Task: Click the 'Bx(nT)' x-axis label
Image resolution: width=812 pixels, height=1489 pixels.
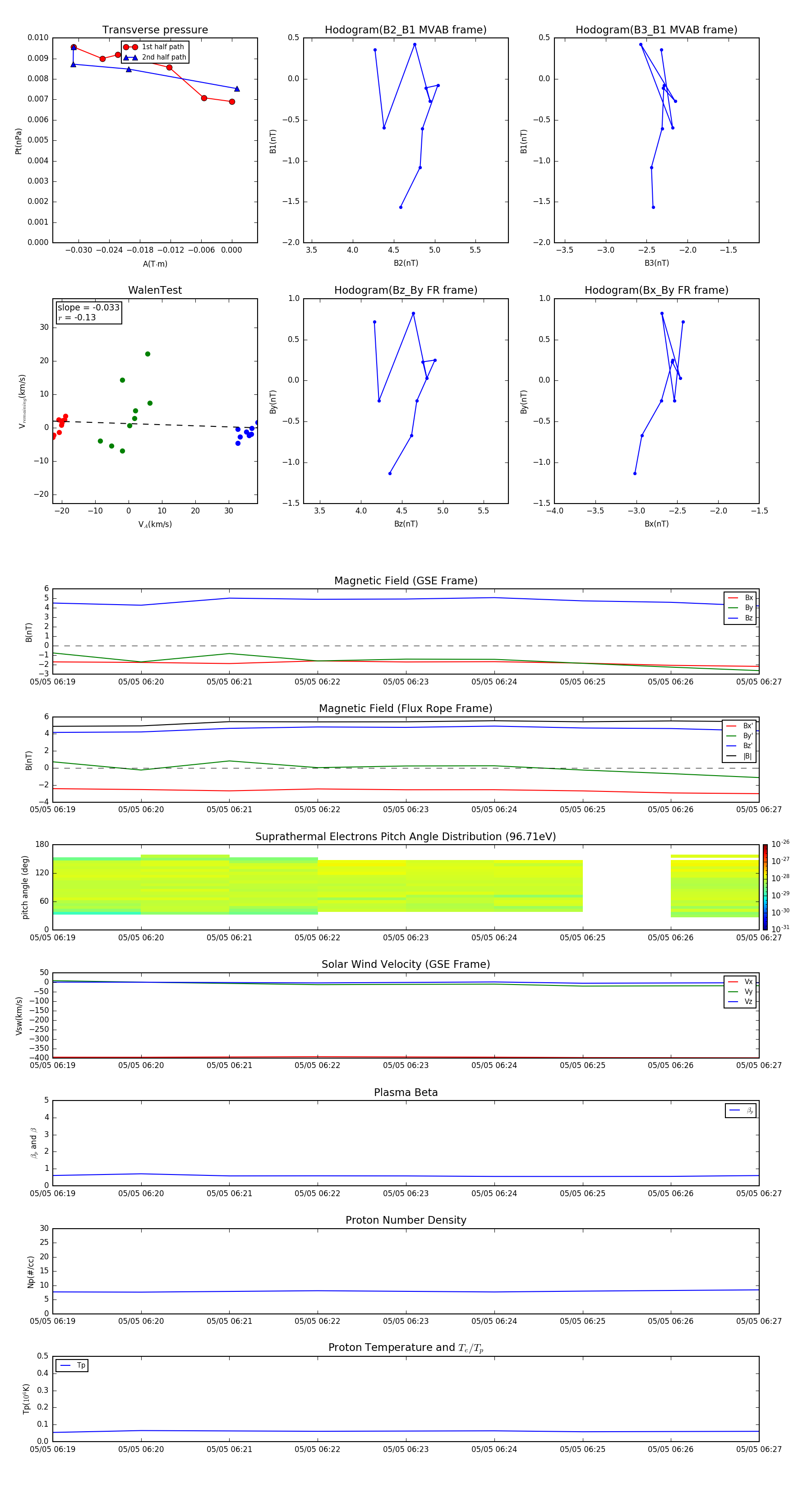Action: click(656, 524)
